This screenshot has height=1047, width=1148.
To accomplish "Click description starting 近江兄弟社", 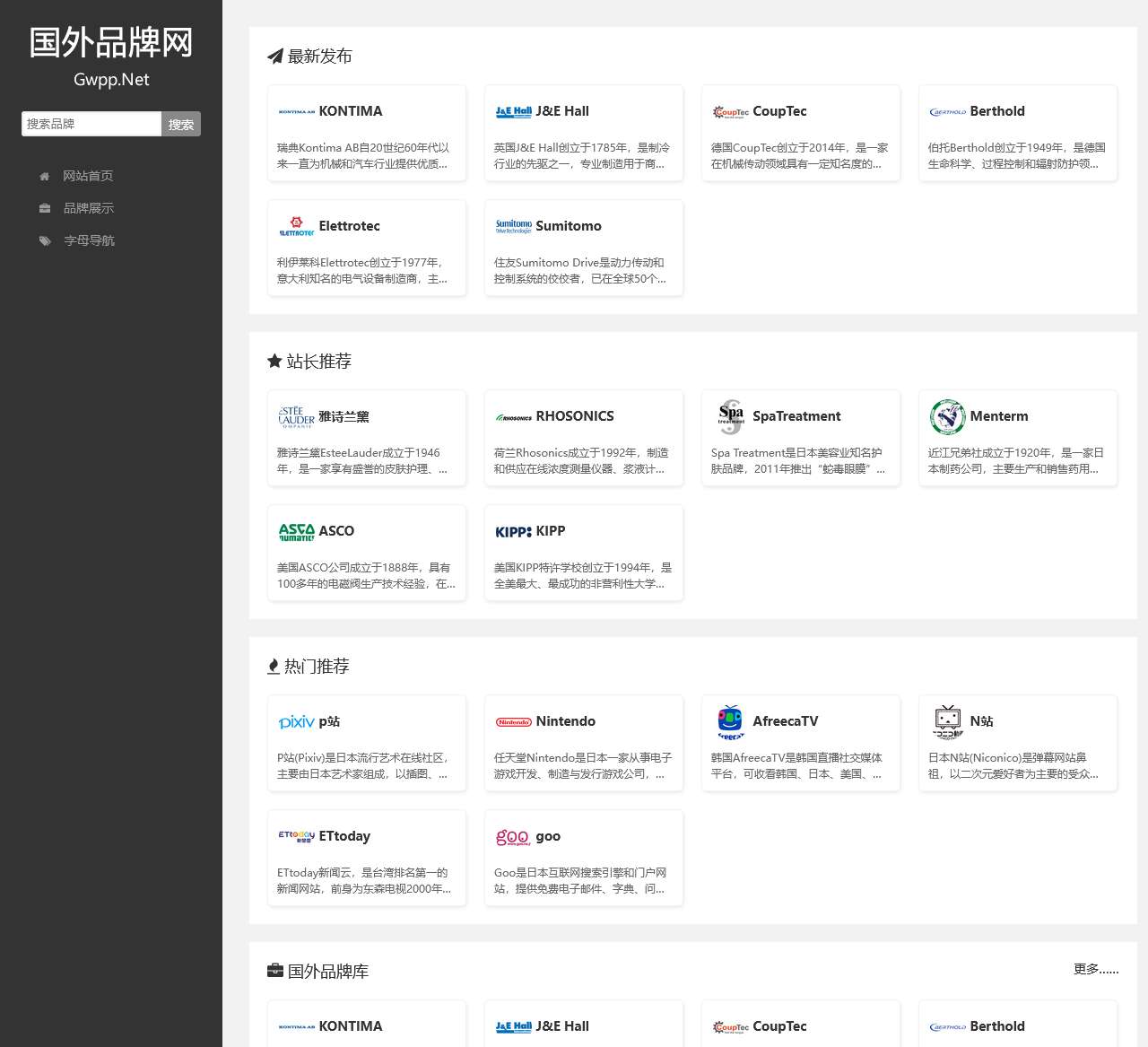I will pyautogui.click(x=1016, y=461).
